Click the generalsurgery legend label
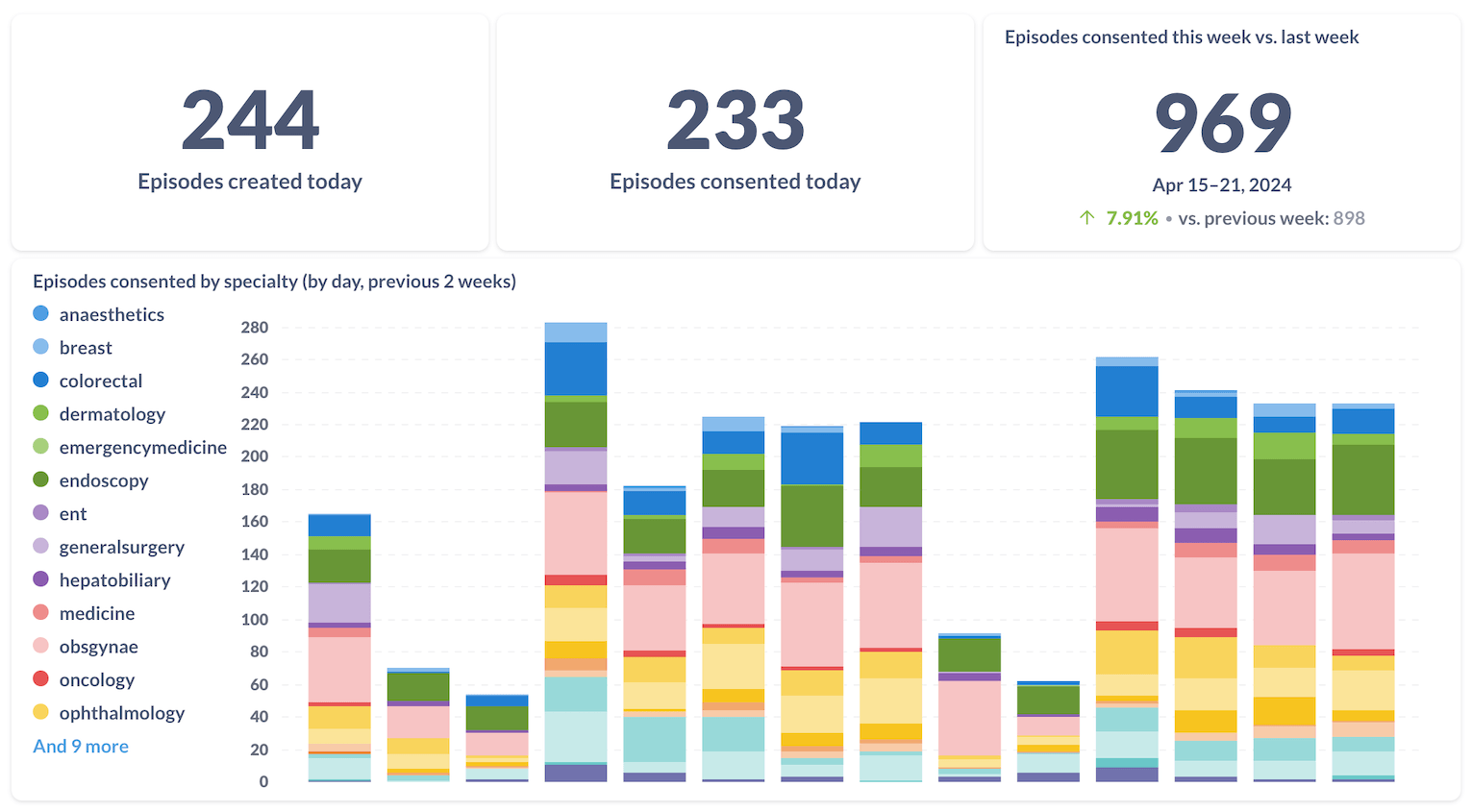Image resolution: width=1472 pixels, height=812 pixels. click(122, 547)
